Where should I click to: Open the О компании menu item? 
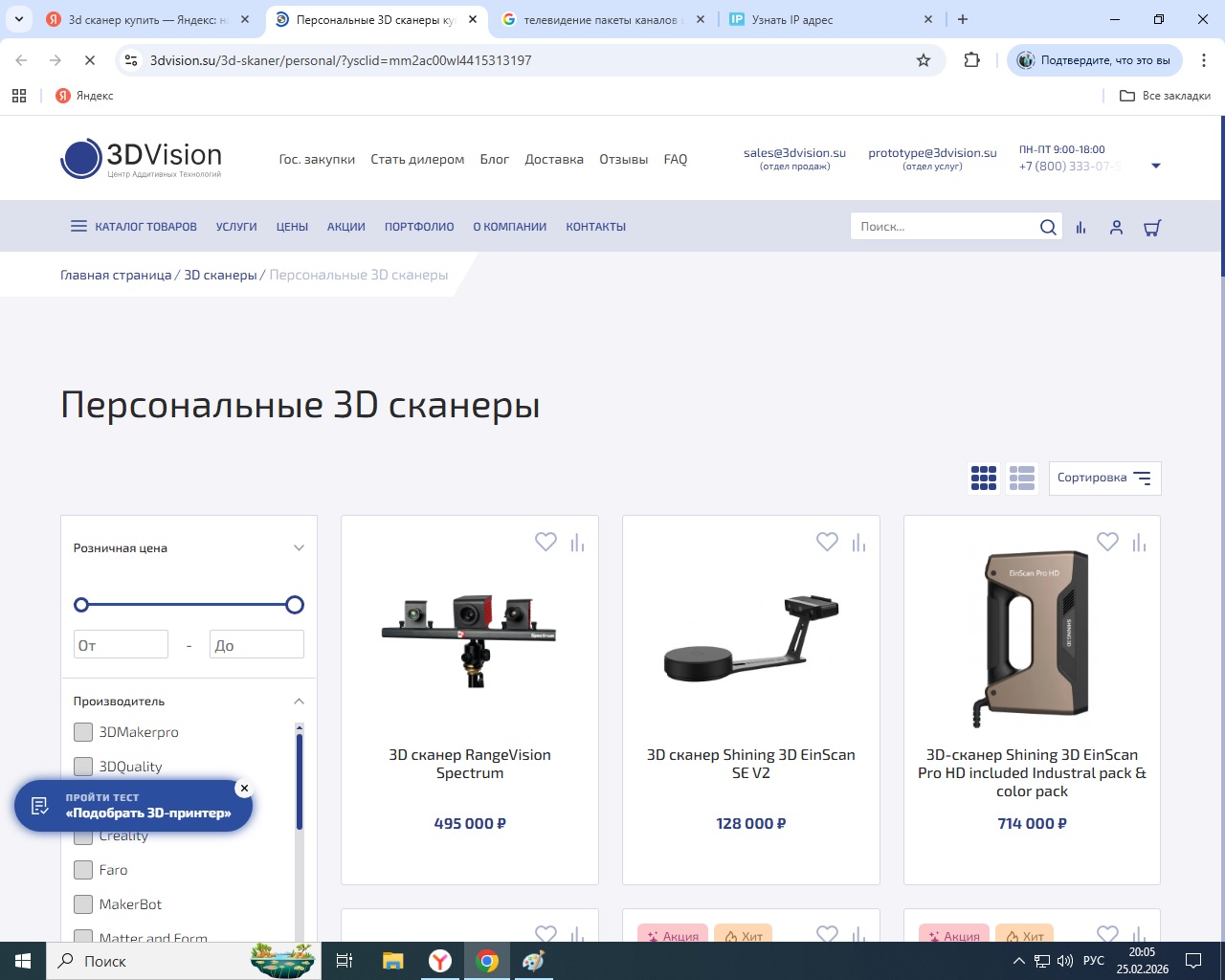pos(510,227)
